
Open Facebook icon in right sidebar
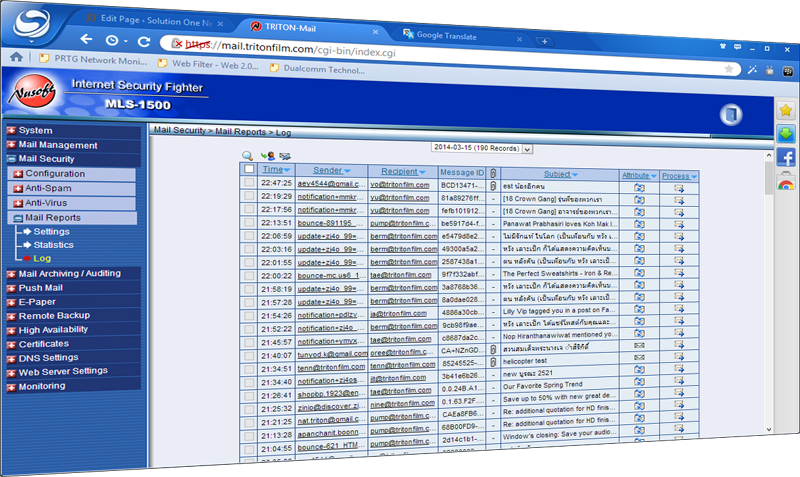click(x=786, y=157)
